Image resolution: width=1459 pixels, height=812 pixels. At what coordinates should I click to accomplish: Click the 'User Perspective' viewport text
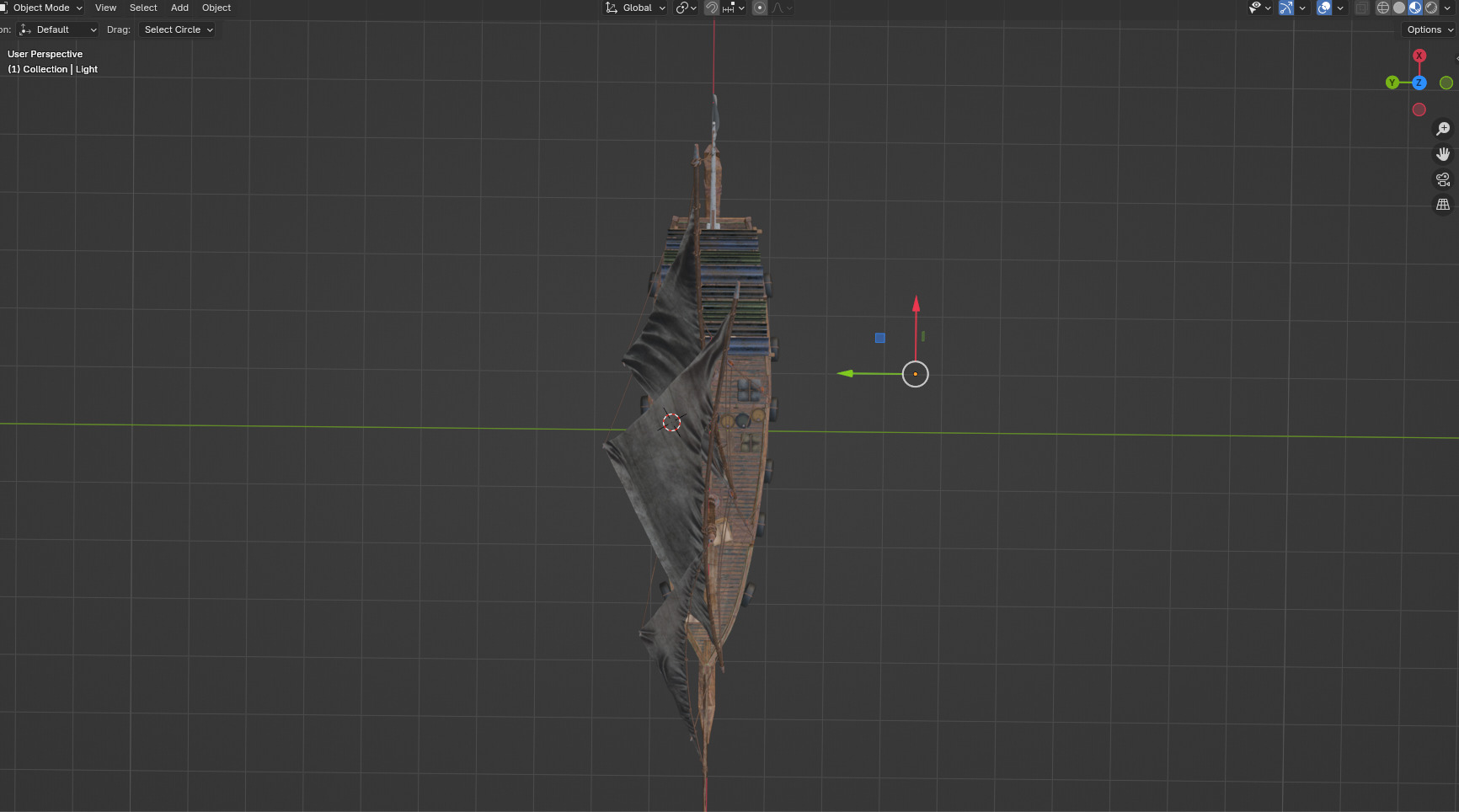[45, 54]
